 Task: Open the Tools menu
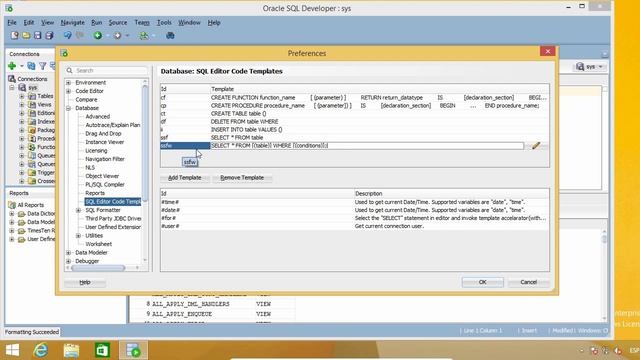(x=164, y=22)
